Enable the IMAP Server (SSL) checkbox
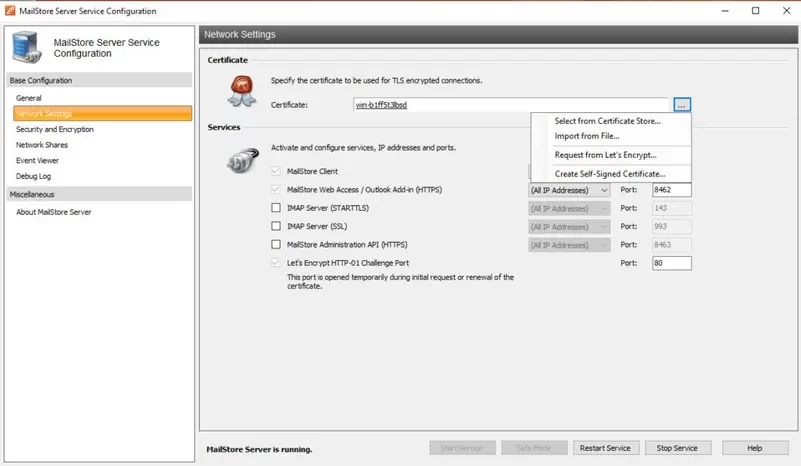Viewport: 801px width, 466px height. point(276,226)
